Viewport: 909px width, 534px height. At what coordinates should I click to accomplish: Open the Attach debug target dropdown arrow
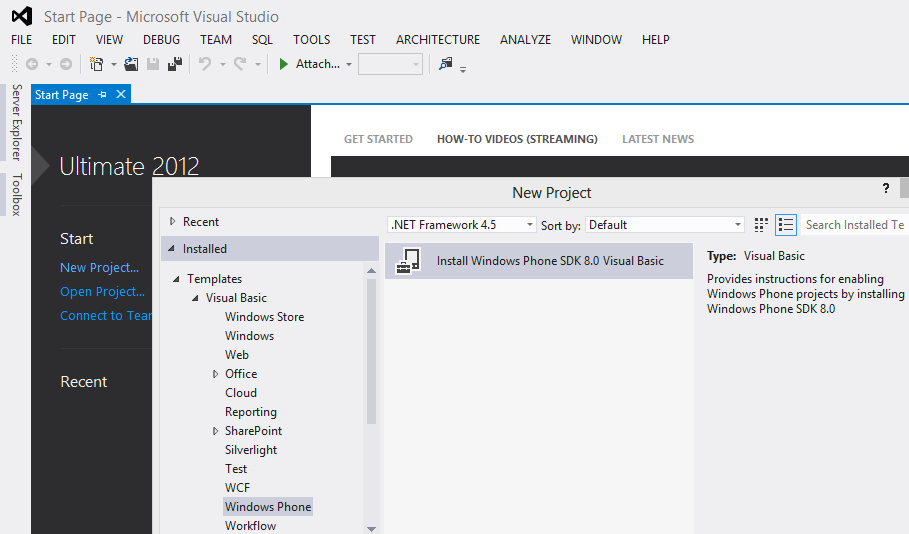pos(349,64)
